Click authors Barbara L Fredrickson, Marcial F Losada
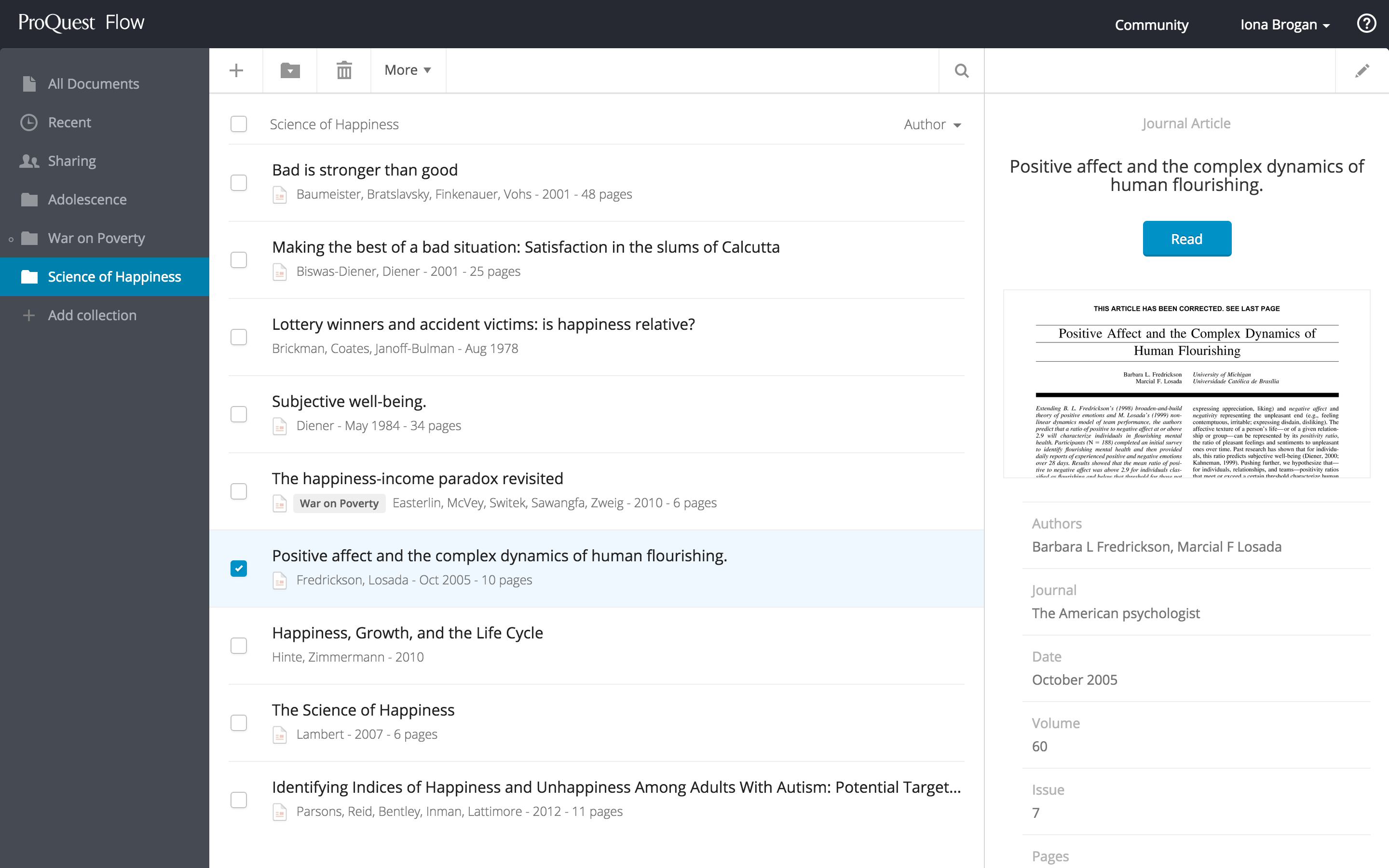 pos(1157,546)
